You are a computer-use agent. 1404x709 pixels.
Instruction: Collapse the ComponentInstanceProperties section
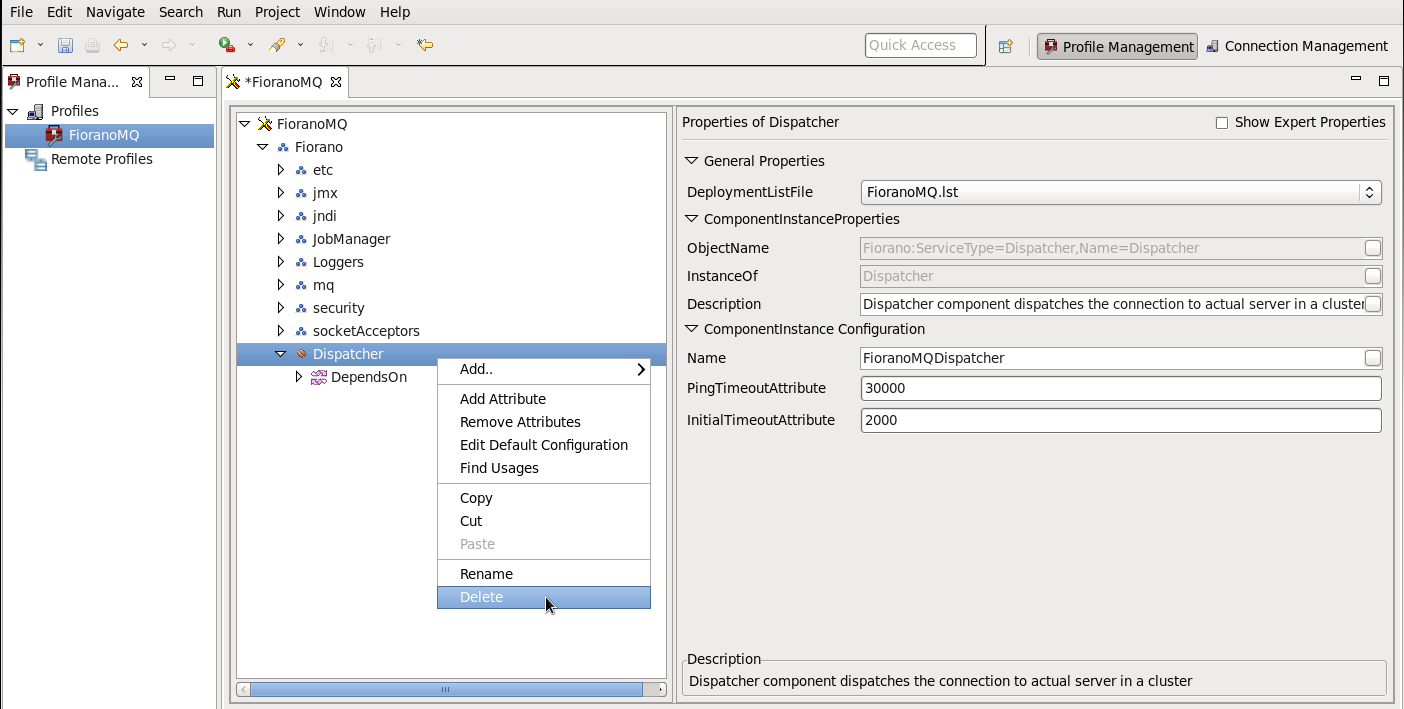(691, 219)
